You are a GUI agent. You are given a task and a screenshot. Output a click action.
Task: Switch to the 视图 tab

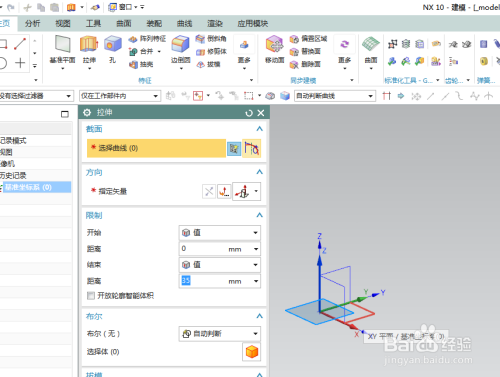tap(63, 23)
